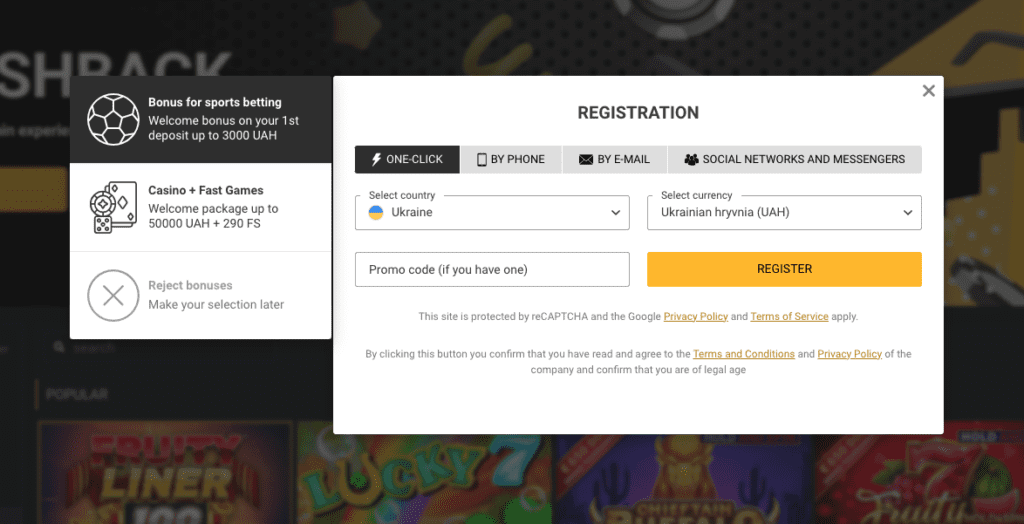This screenshot has width=1024, height=524.
Task: Expand the Select currency dropdown
Action: (784, 212)
